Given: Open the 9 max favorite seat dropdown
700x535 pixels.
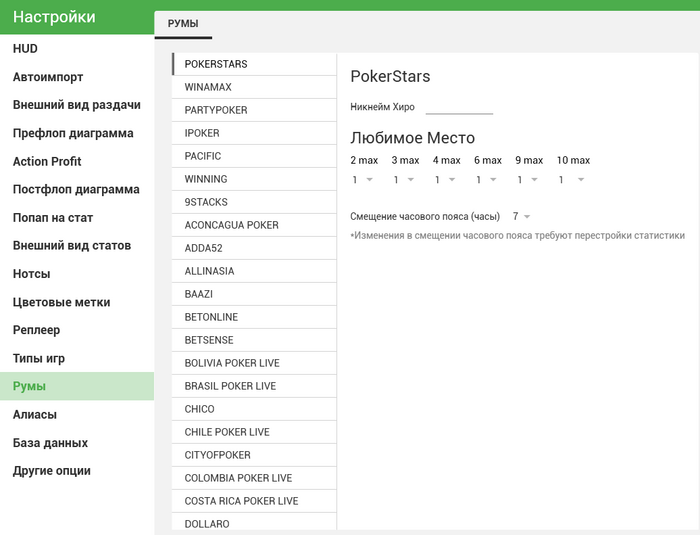Looking at the screenshot, I should pyautogui.click(x=527, y=180).
